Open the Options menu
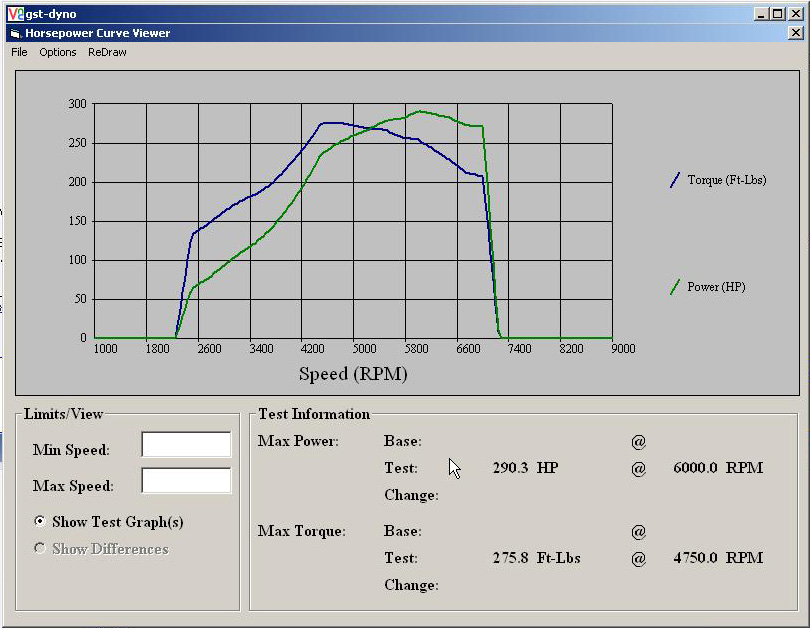 pos(58,52)
